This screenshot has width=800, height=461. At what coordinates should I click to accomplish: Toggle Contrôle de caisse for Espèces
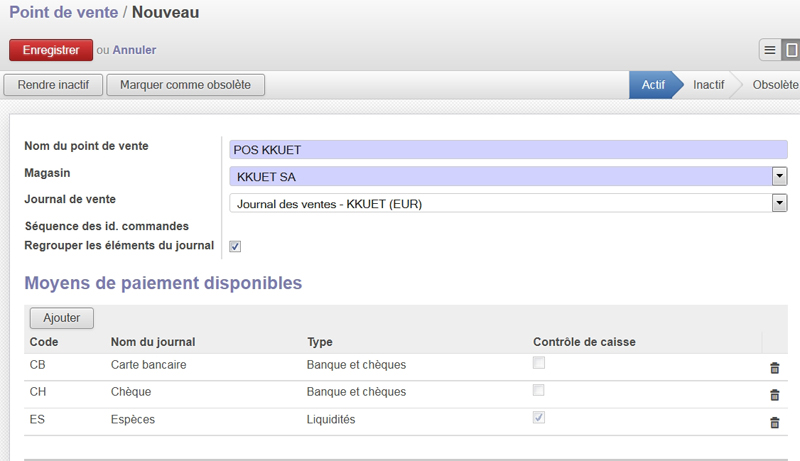pyautogui.click(x=539, y=417)
